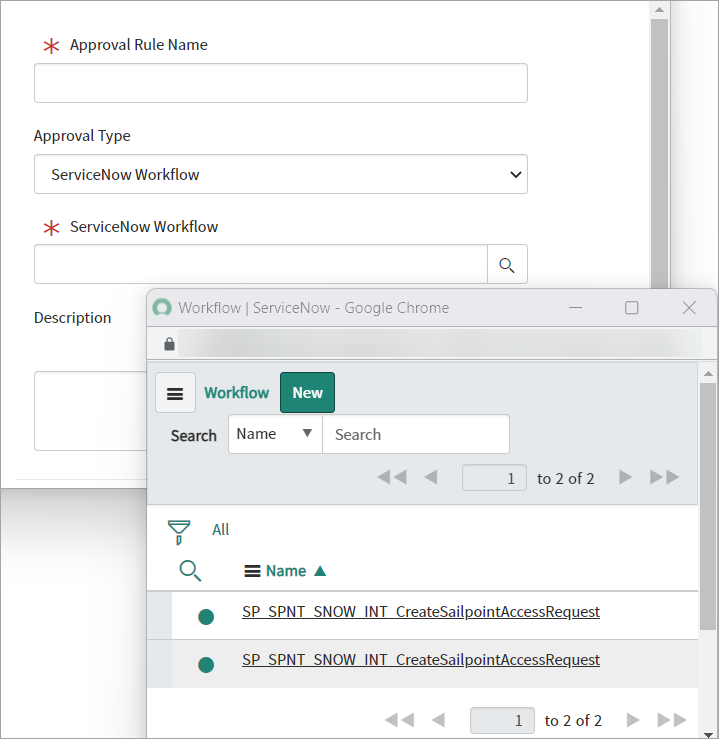Click the Workflow popup scrollbar up arrow
The image size is (719, 739).
[x=708, y=374]
